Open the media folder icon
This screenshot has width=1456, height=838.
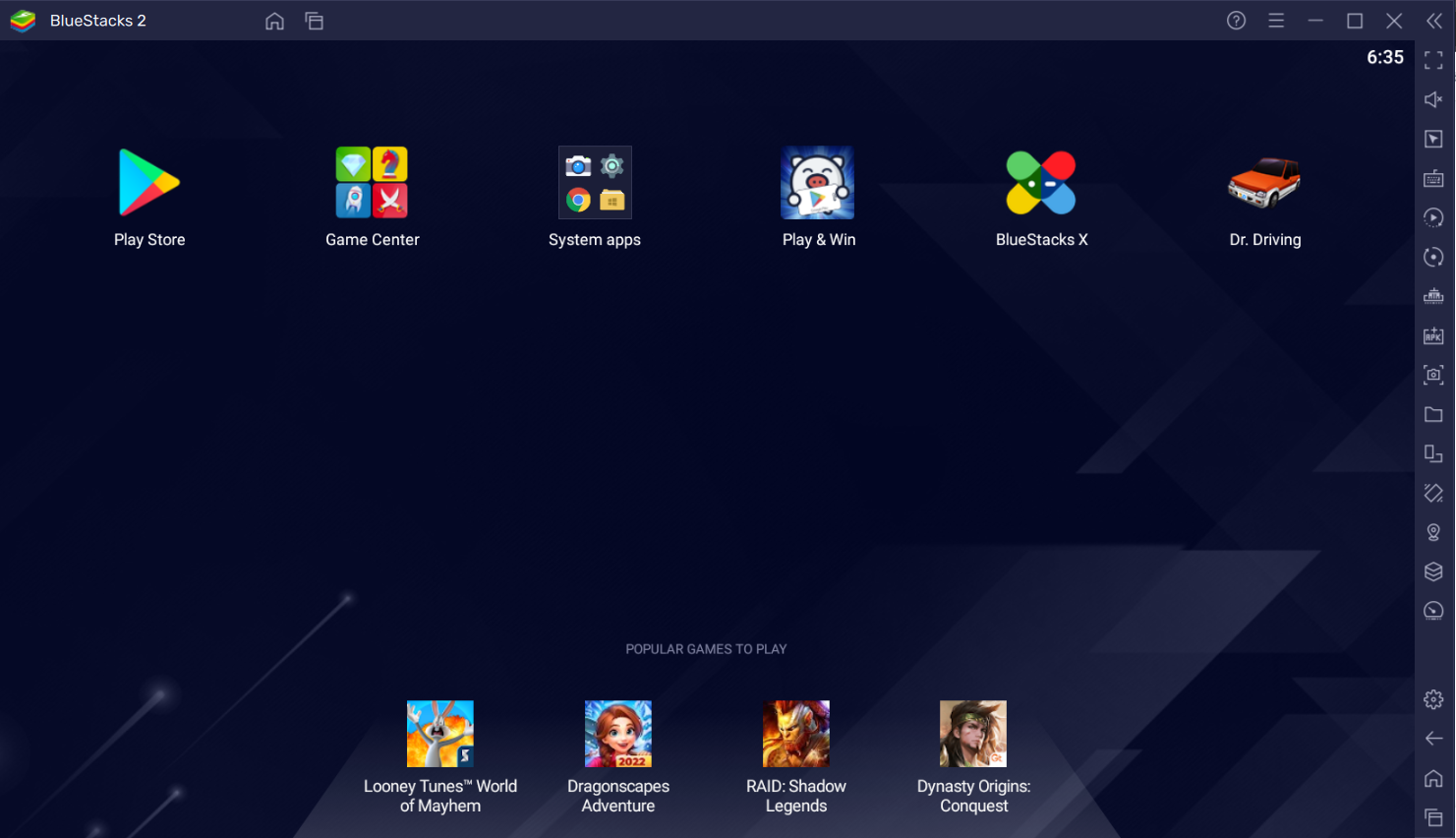(1433, 414)
